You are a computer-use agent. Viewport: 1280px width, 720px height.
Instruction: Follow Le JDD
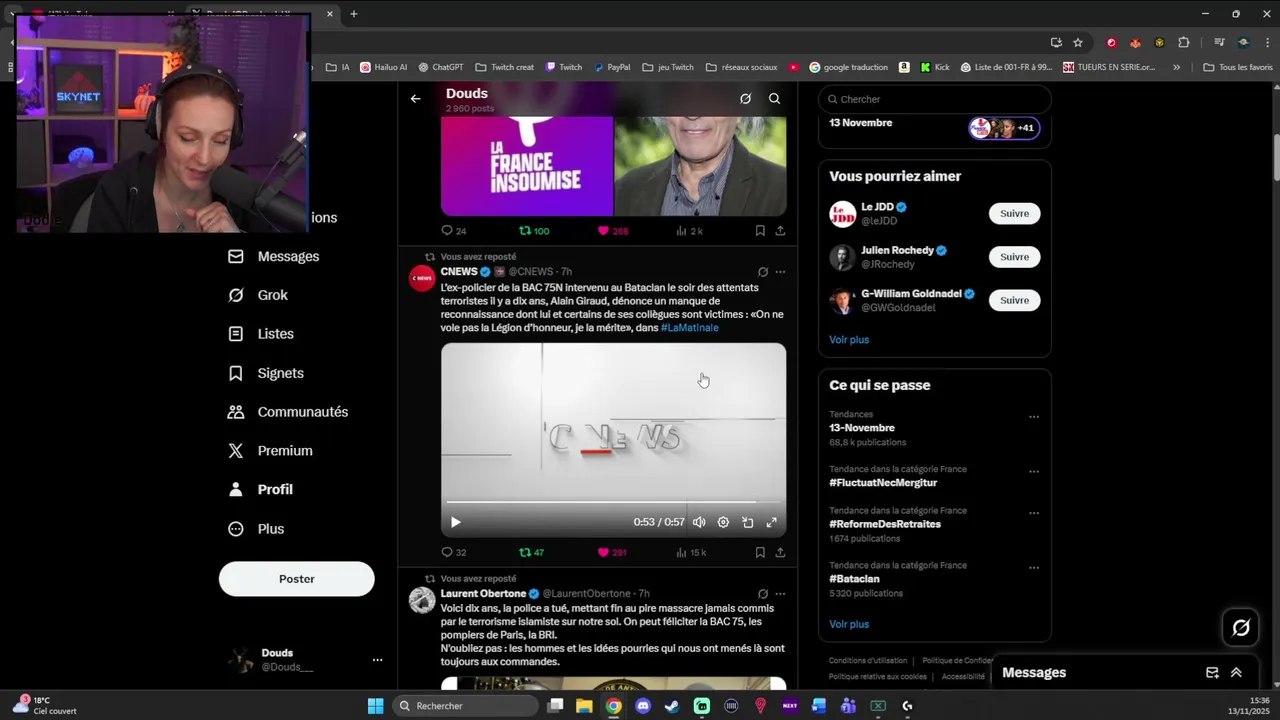click(1014, 213)
